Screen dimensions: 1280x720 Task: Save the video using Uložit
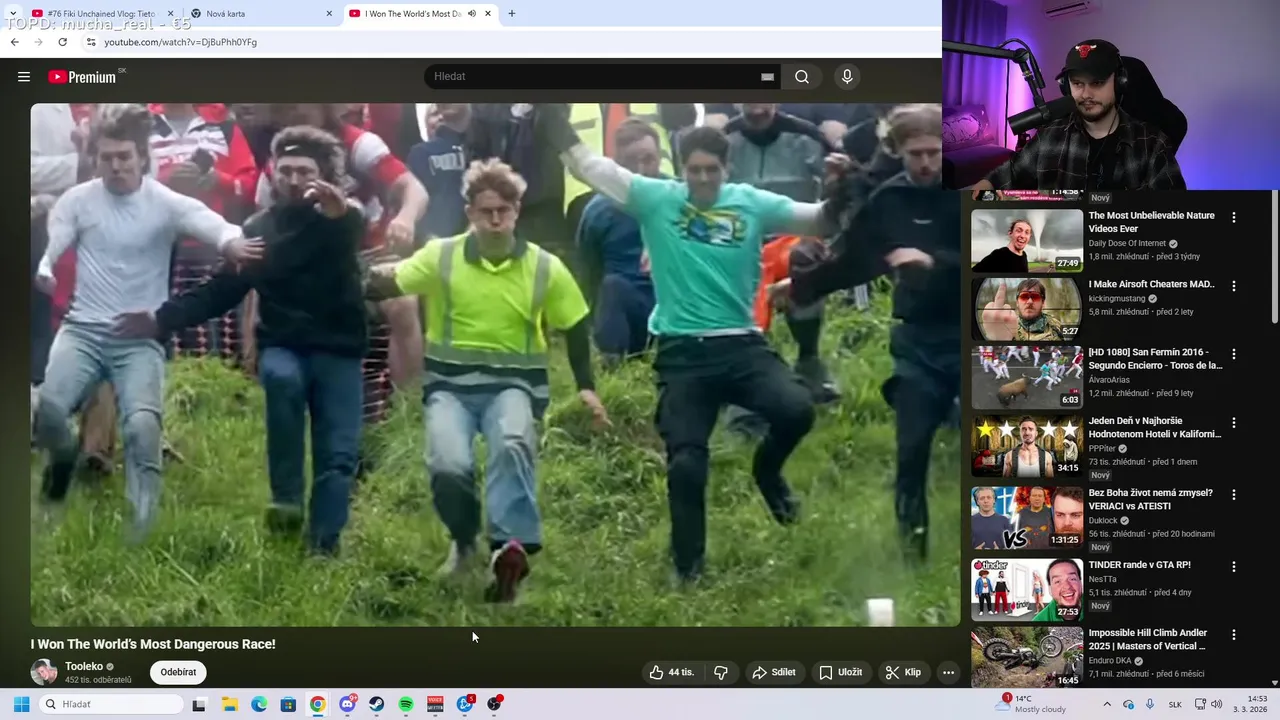coord(840,673)
